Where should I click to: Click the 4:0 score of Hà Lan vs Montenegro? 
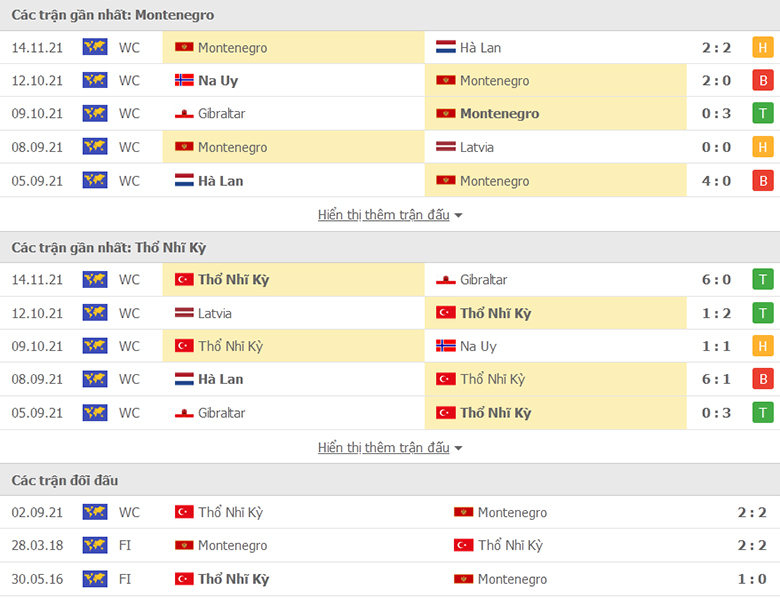point(716,181)
